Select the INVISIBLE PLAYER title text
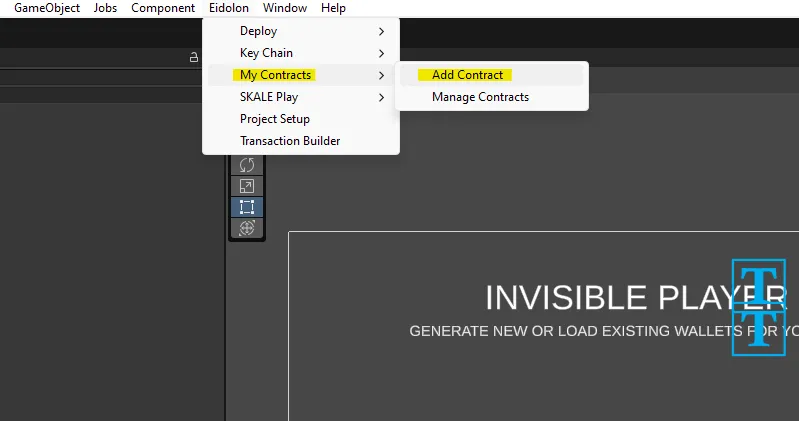 click(636, 298)
